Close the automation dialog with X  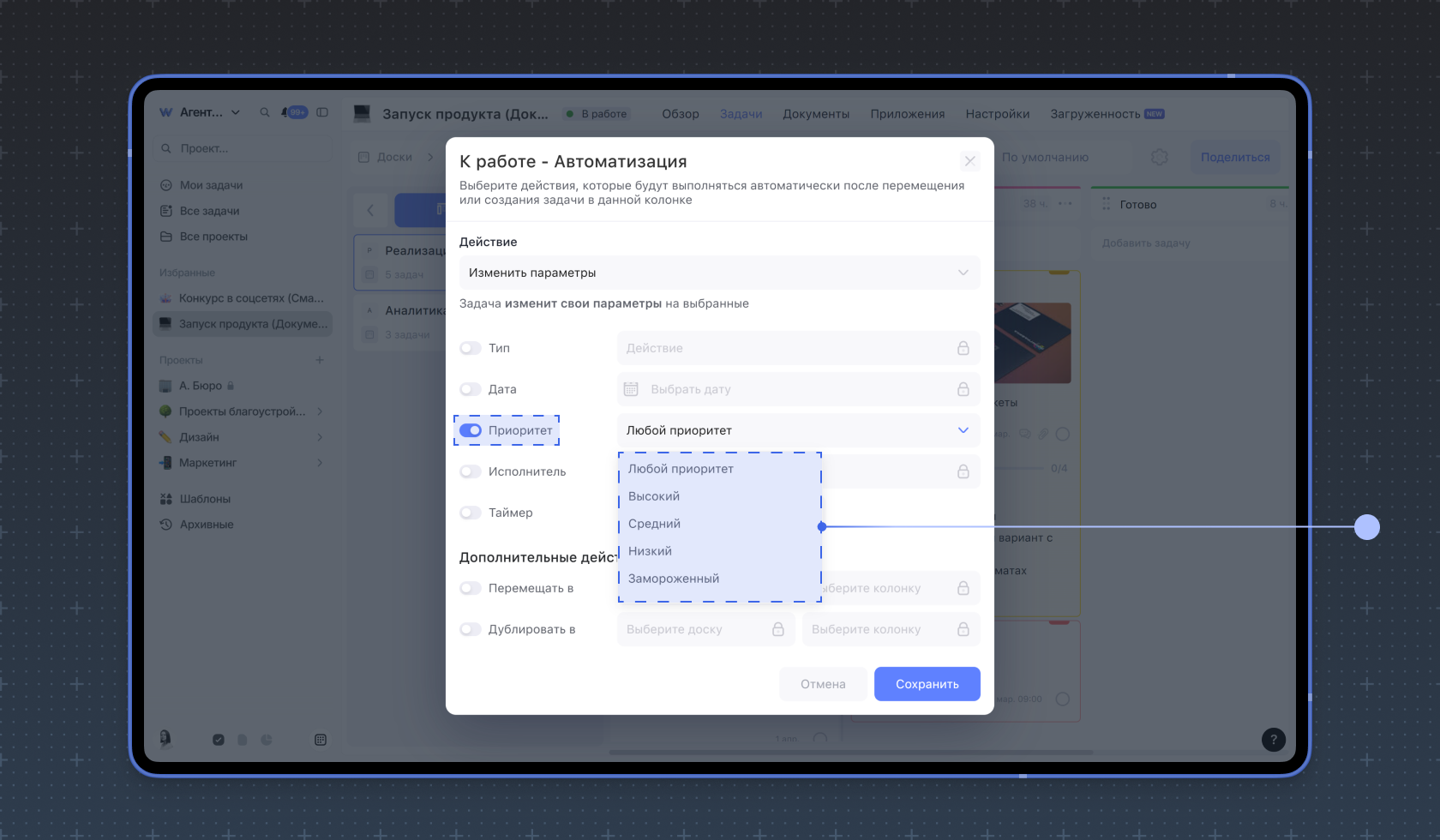pyautogui.click(x=969, y=161)
